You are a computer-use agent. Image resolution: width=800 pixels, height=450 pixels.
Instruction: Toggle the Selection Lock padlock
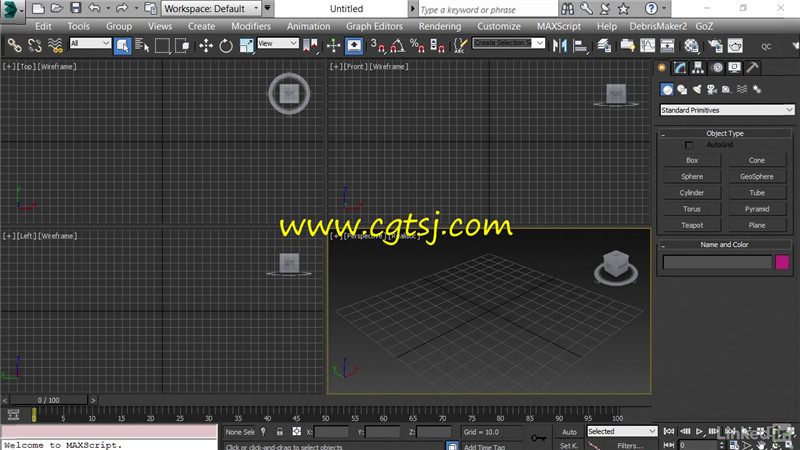[280, 432]
